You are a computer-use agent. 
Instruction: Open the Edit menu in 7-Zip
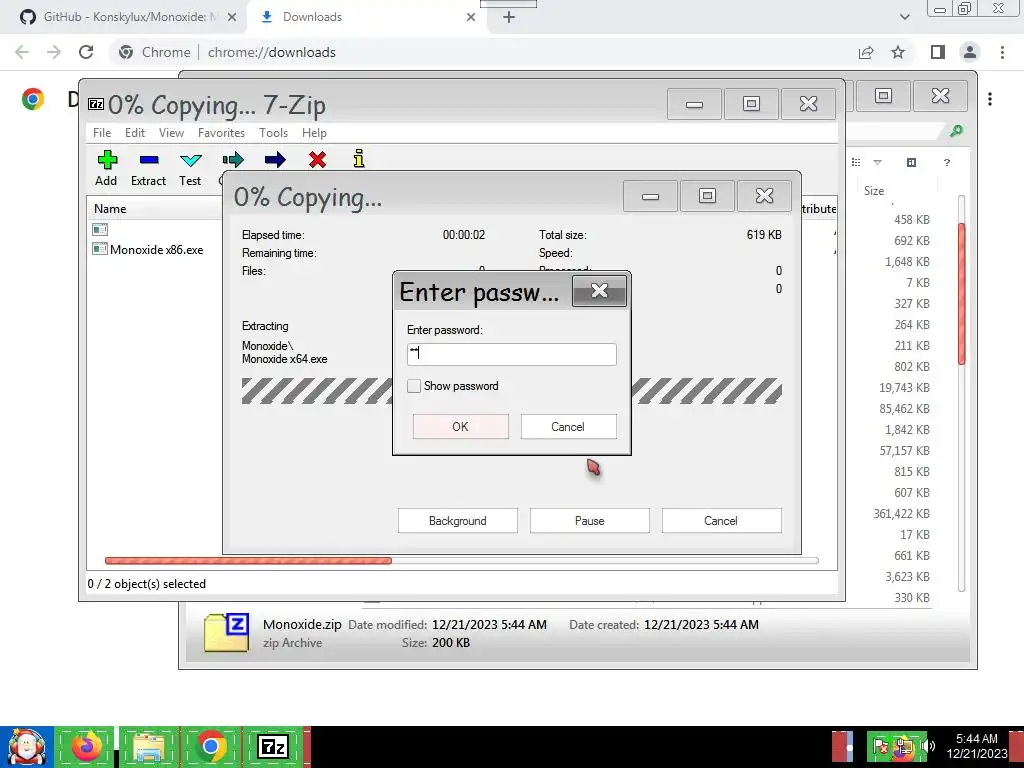pos(135,133)
